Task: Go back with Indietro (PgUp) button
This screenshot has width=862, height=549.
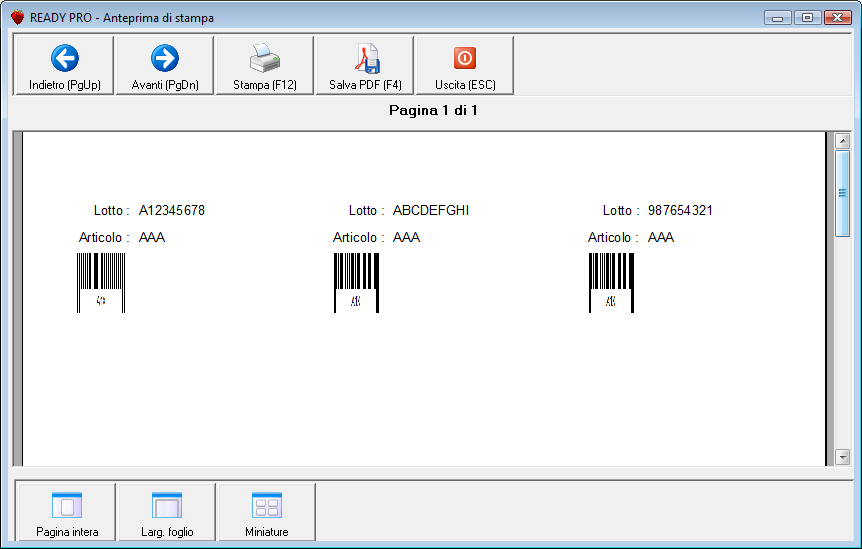Action: 64,65
